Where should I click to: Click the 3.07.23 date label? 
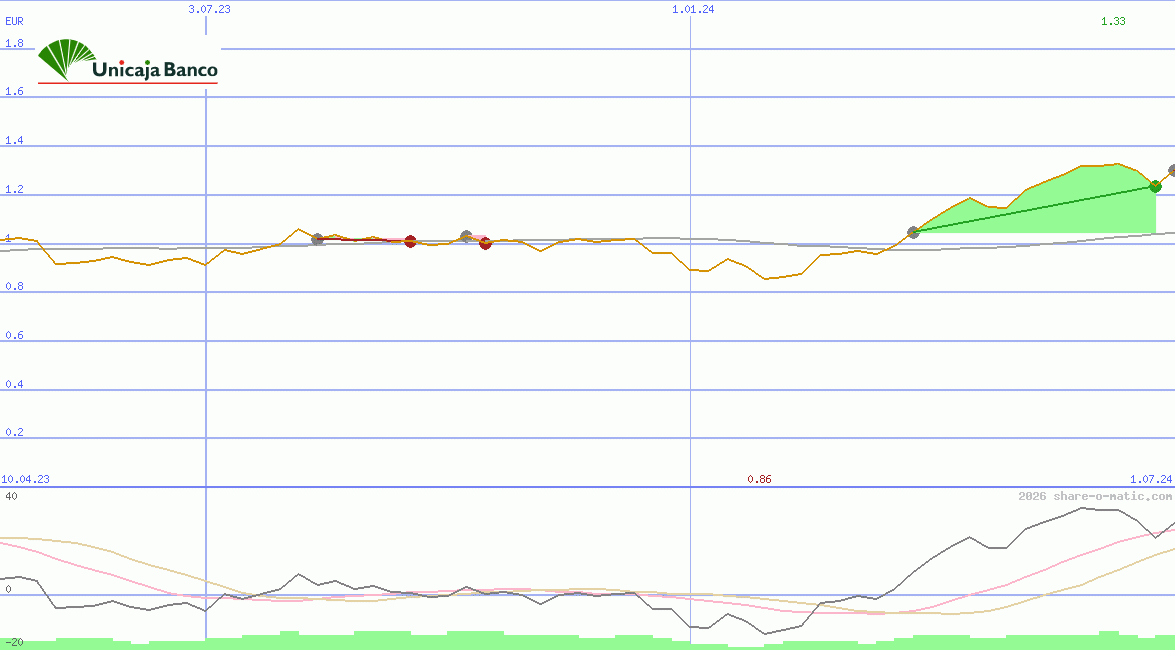point(209,9)
